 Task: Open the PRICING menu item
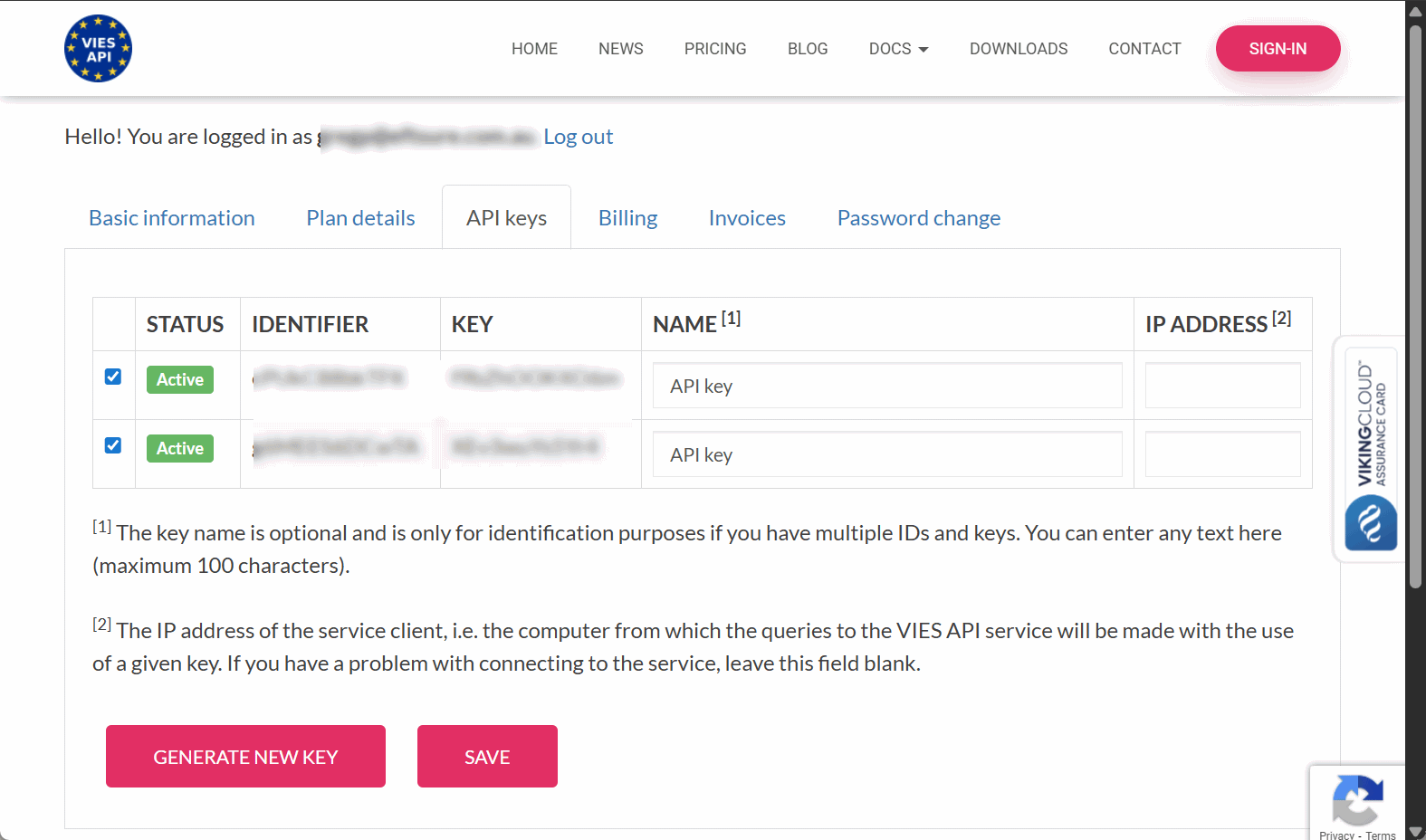click(715, 49)
